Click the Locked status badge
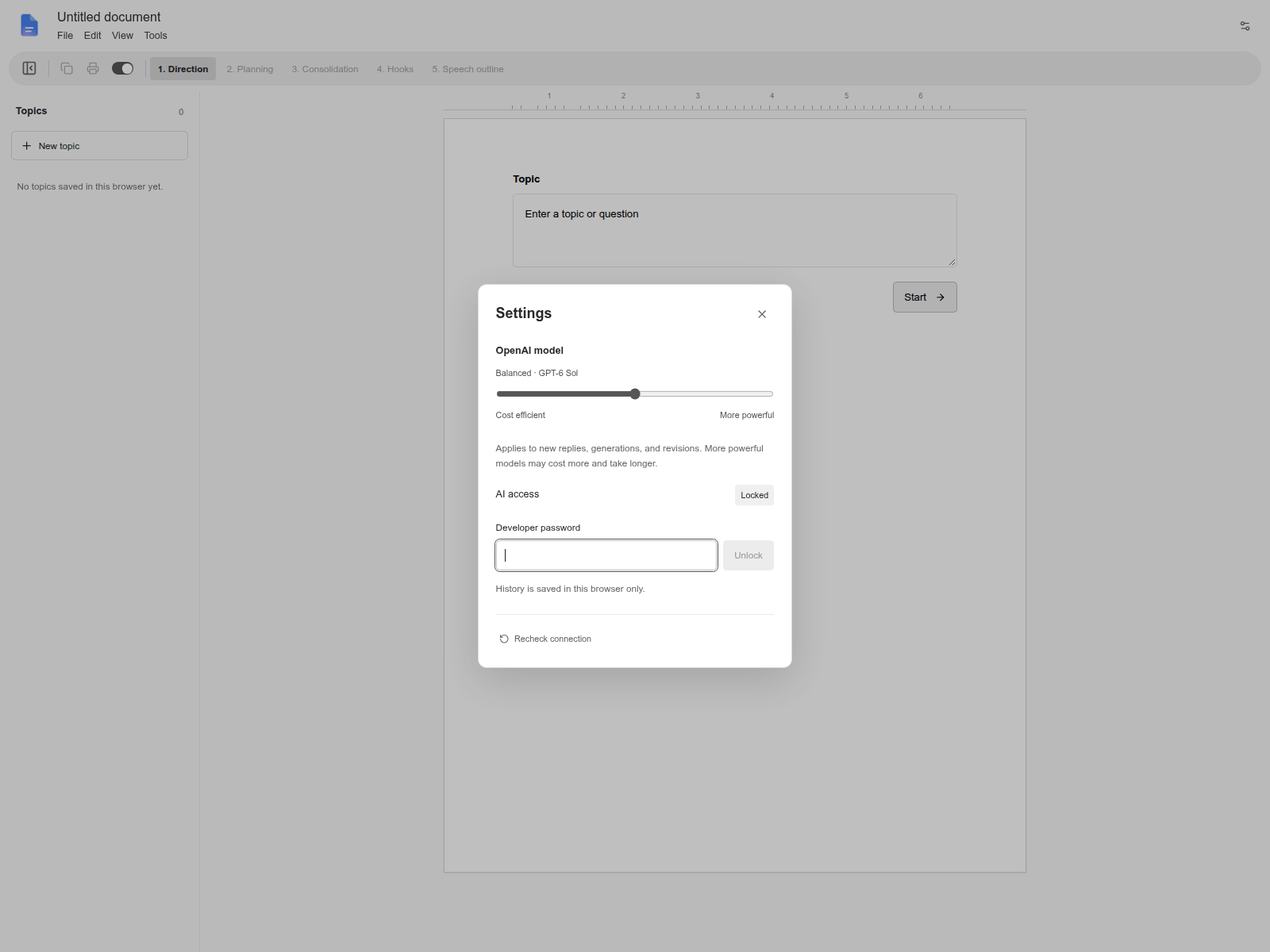 (754, 495)
